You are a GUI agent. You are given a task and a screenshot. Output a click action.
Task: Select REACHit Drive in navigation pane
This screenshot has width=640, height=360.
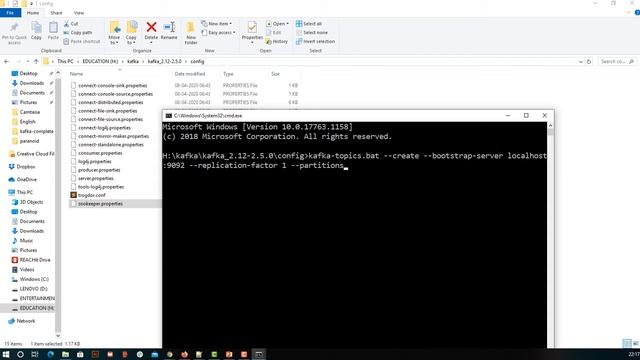[31, 260]
